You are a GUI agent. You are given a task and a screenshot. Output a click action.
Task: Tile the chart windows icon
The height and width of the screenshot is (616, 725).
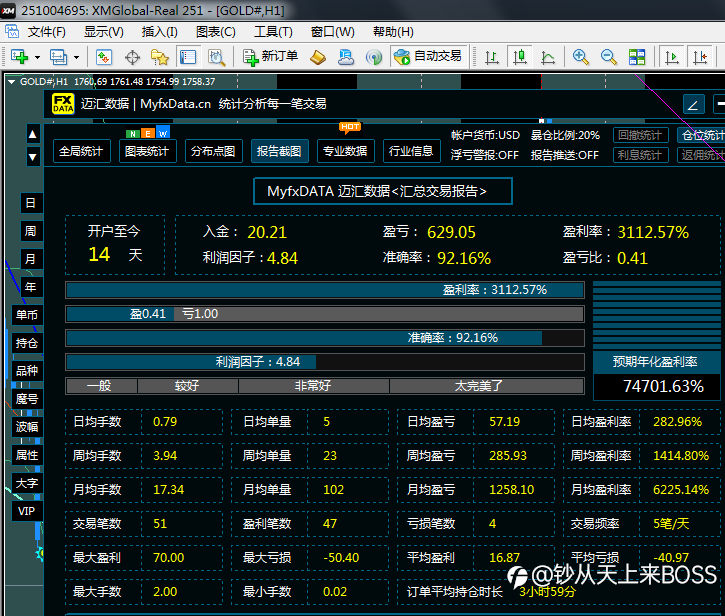(x=637, y=57)
